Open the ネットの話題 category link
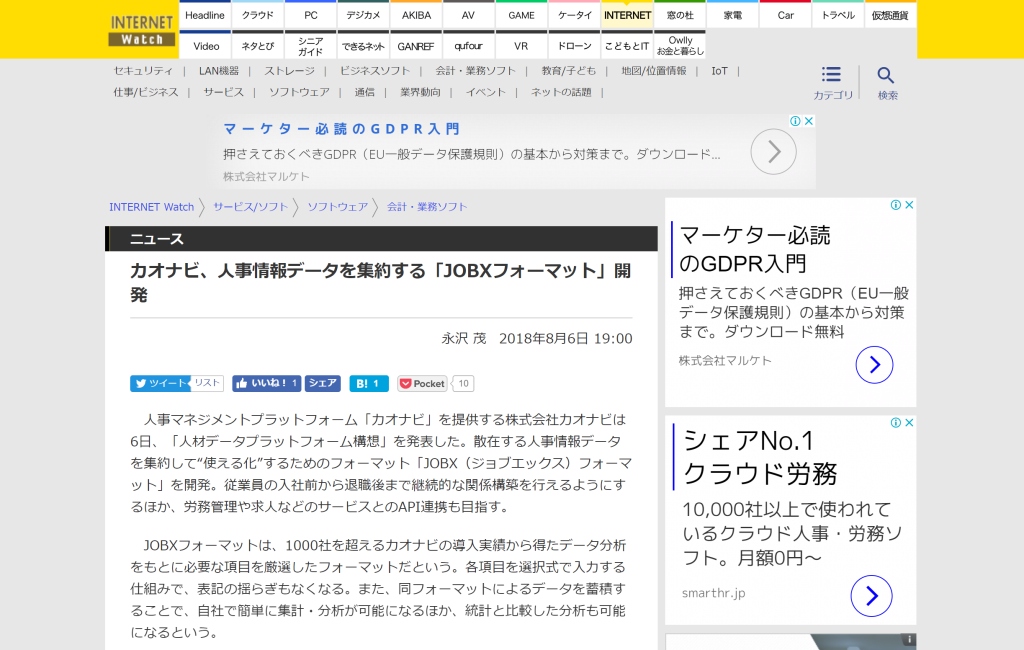 [x=561, y=92]
